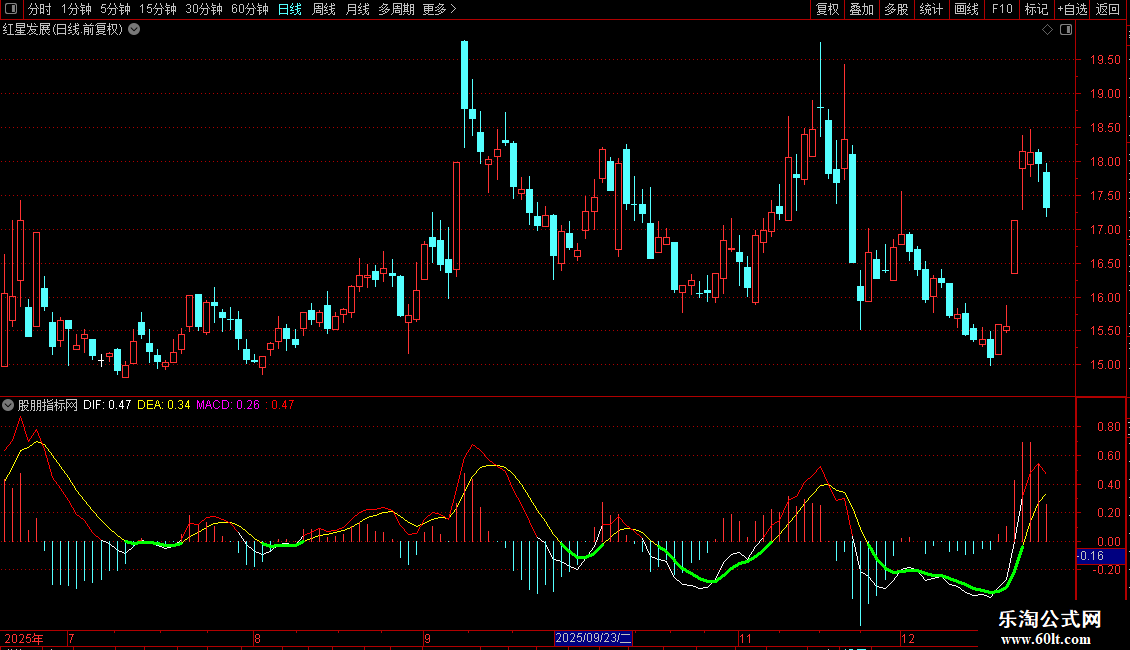Screen dimensions: 1130x650
Task: Click the DEA: 0.34 indicator value
Action: [164, 405]
